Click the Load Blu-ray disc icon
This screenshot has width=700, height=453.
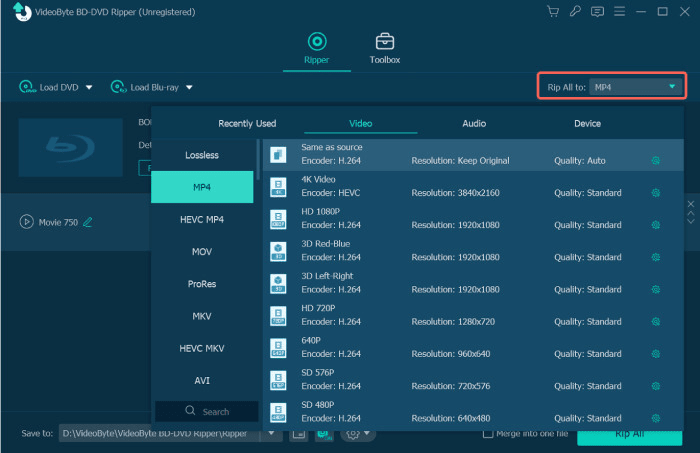point(119,87)
